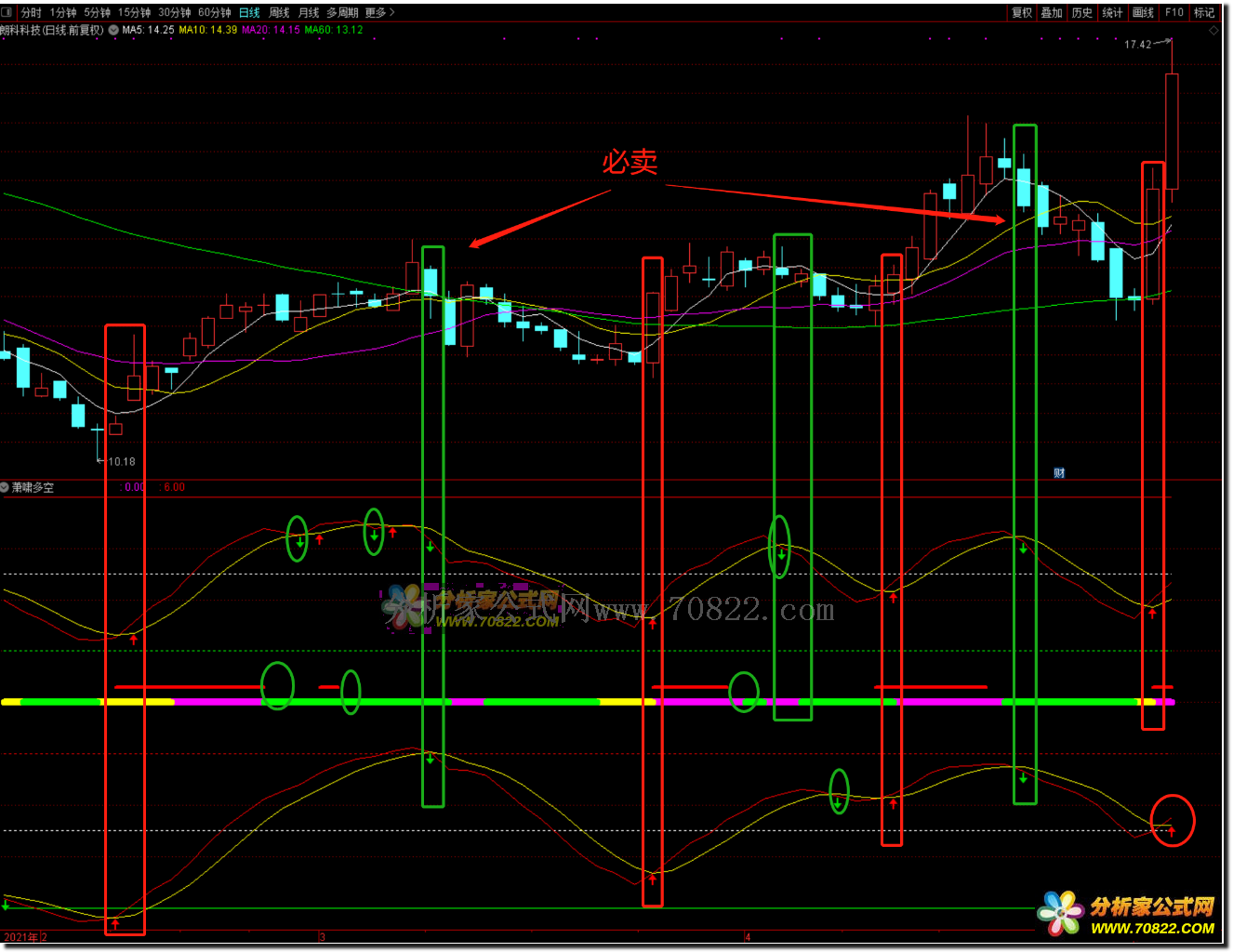The width and height of the screenshot is (1233, 952).
Task: Click the 标记 mark button
Action: pyautogui.click(x=1204, y=13)
